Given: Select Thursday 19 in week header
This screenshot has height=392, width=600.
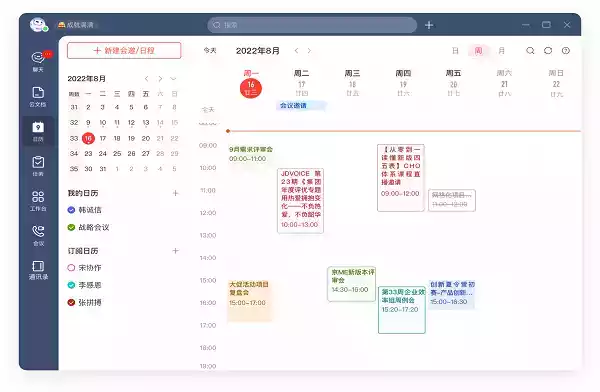Looking at the screenshot, I should (x=403, y=83).
